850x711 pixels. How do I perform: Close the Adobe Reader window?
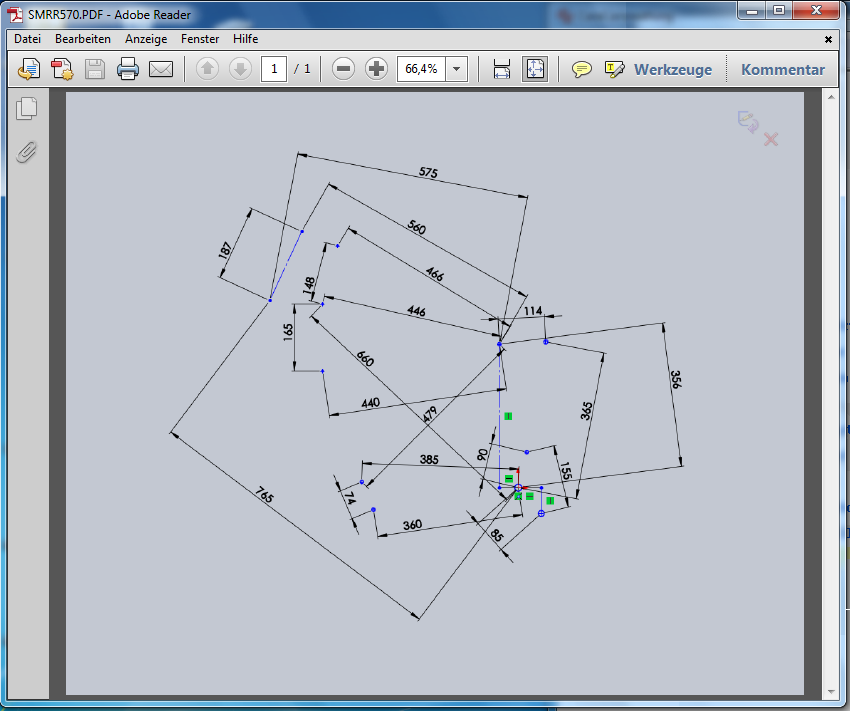coord(817,10)
